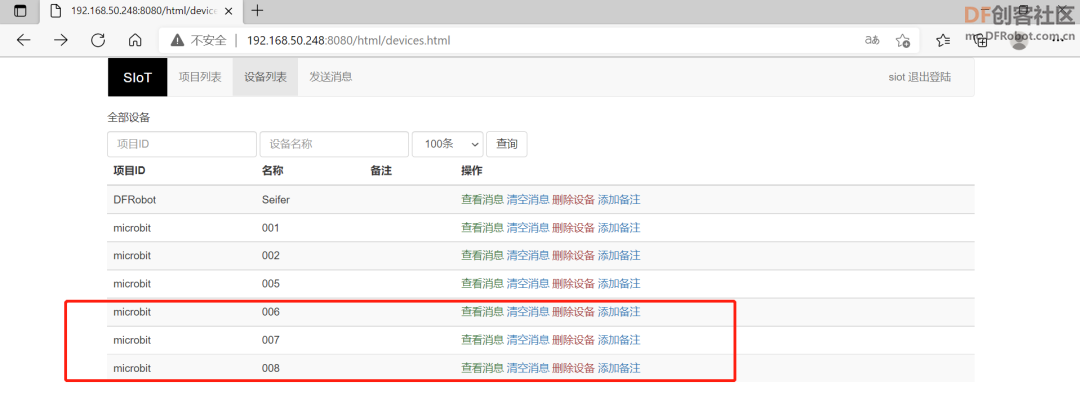Image resolution: width=1080 pixels, height=395 pixels.
Task: Open the 发送消息 nav tab
Action: coord(331,77)
